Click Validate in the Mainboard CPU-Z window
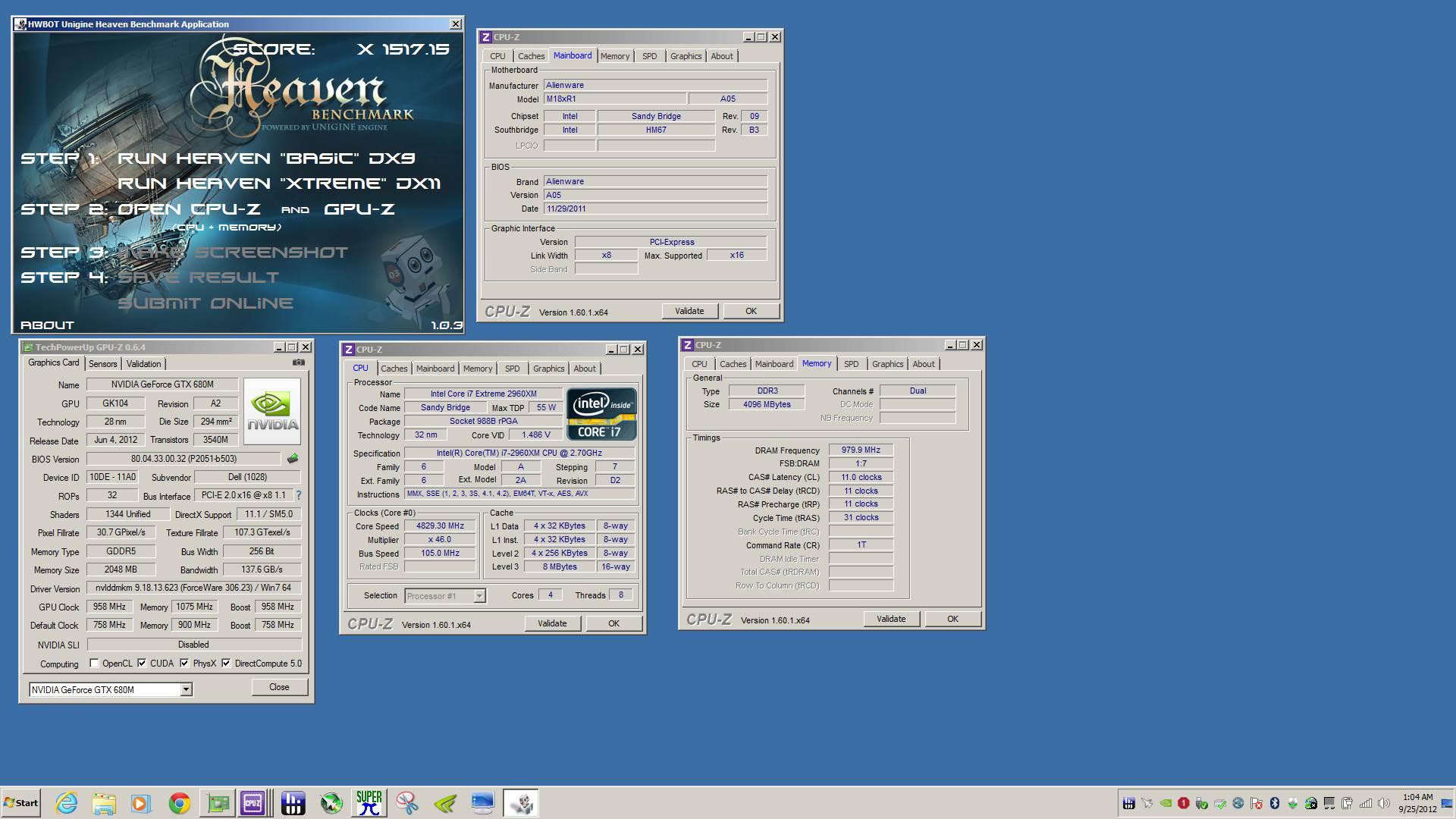 [x=689, y=311]
